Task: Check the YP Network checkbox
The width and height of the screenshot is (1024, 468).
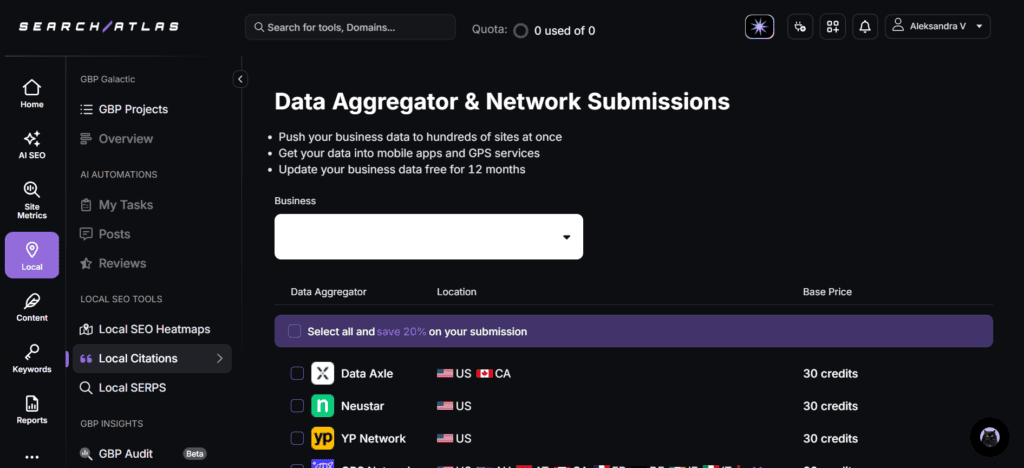Action: [x=297, y=438]
